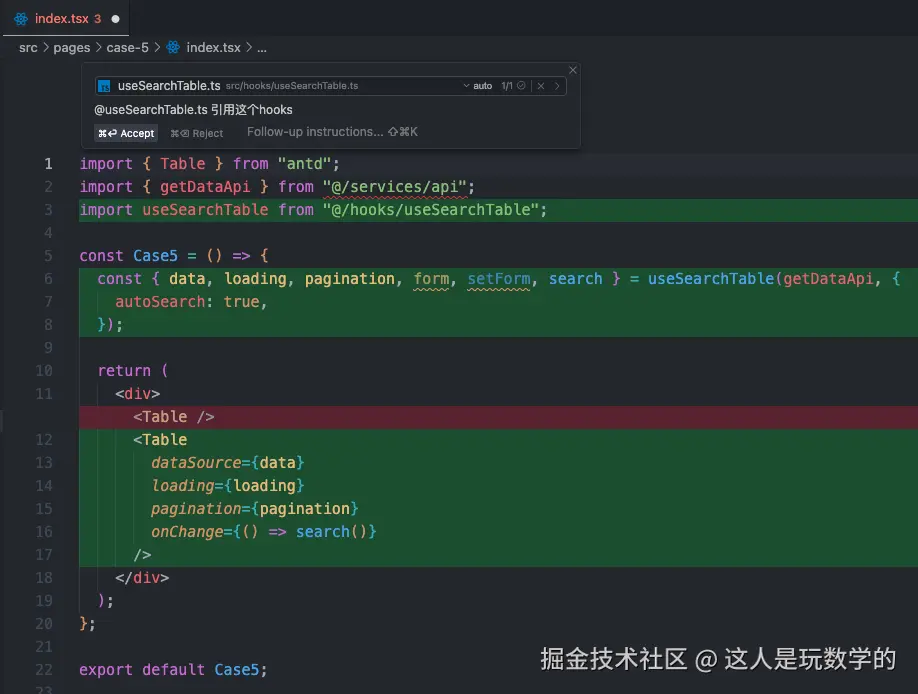The image size is (918, 694).
Task: Open the case-5 breadcrumb segment
Action: (127, 47)
